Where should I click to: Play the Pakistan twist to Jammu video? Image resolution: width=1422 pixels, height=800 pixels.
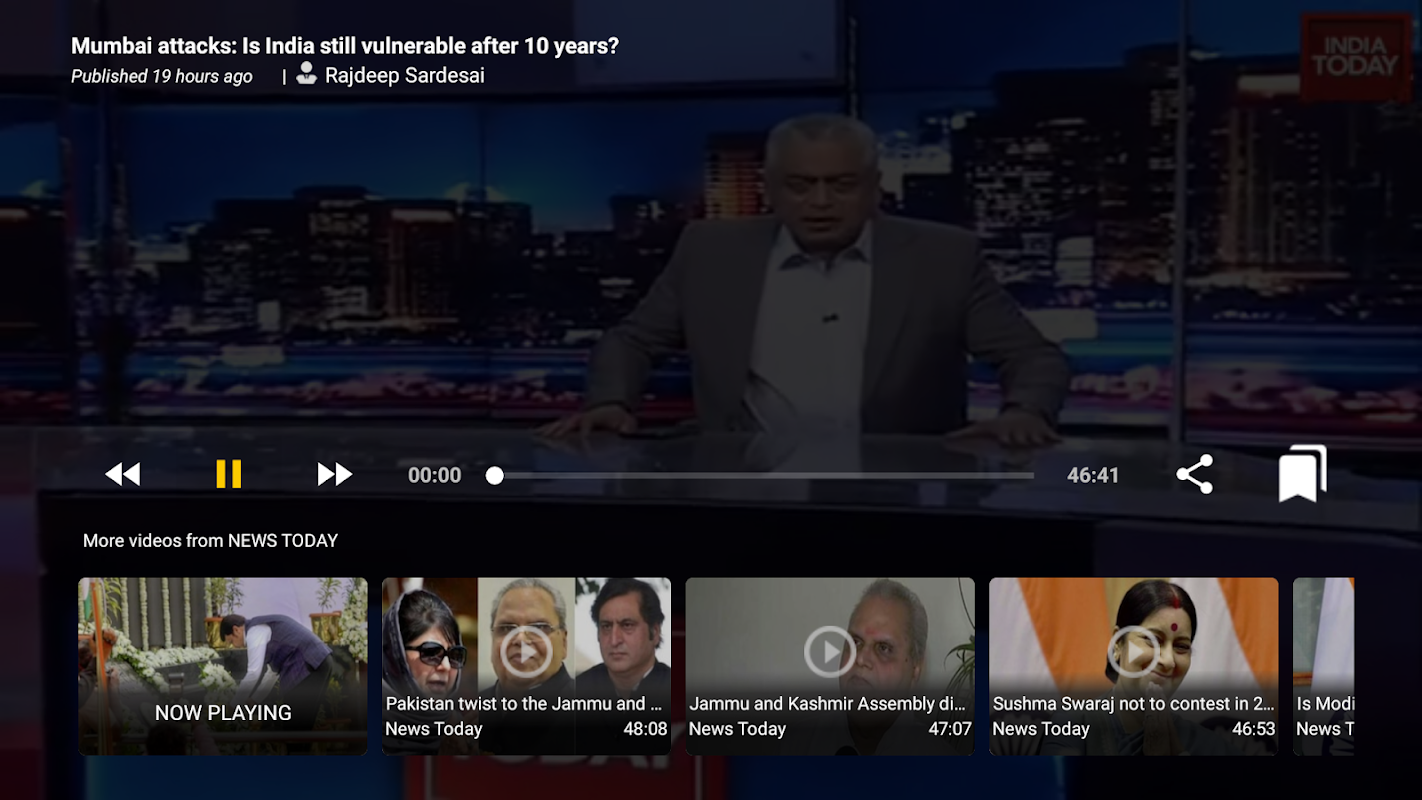coord(526,666)
